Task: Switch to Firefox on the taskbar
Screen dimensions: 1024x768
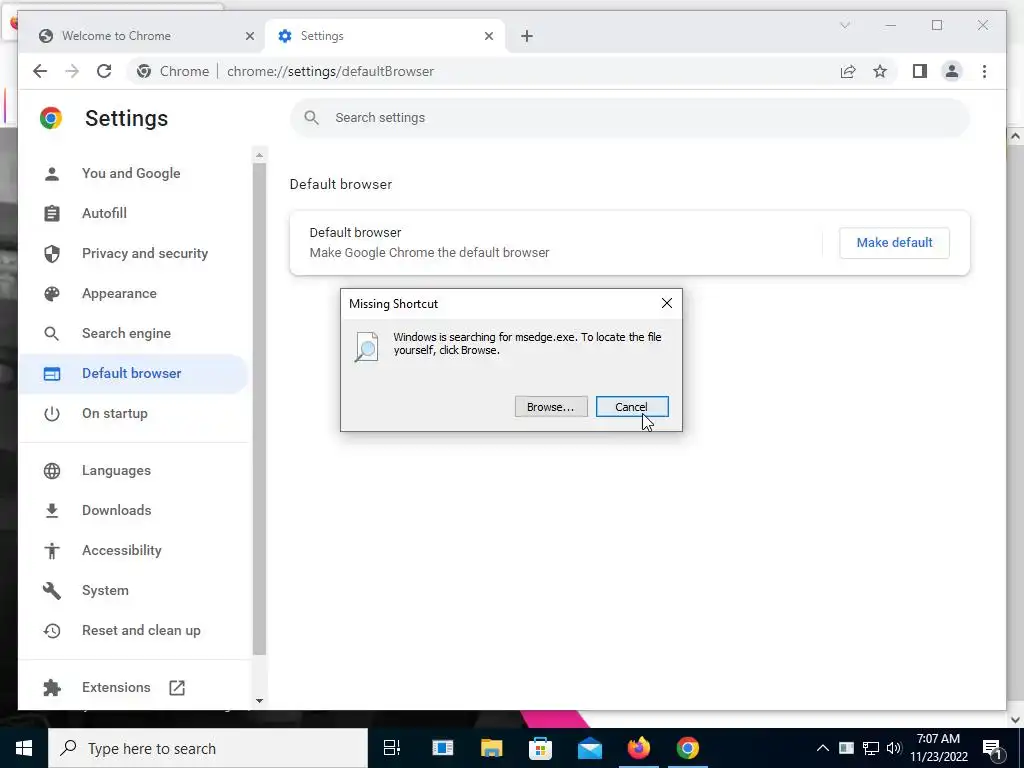Action: click(x=639, y=748)
